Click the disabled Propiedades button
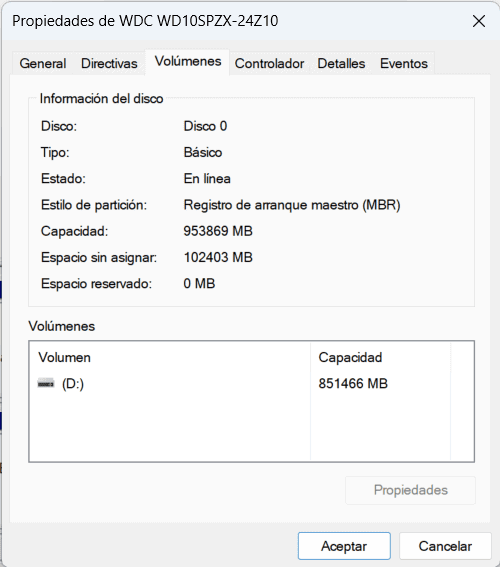Viewport: 500px width, 567px height. [x=411, y=490]
